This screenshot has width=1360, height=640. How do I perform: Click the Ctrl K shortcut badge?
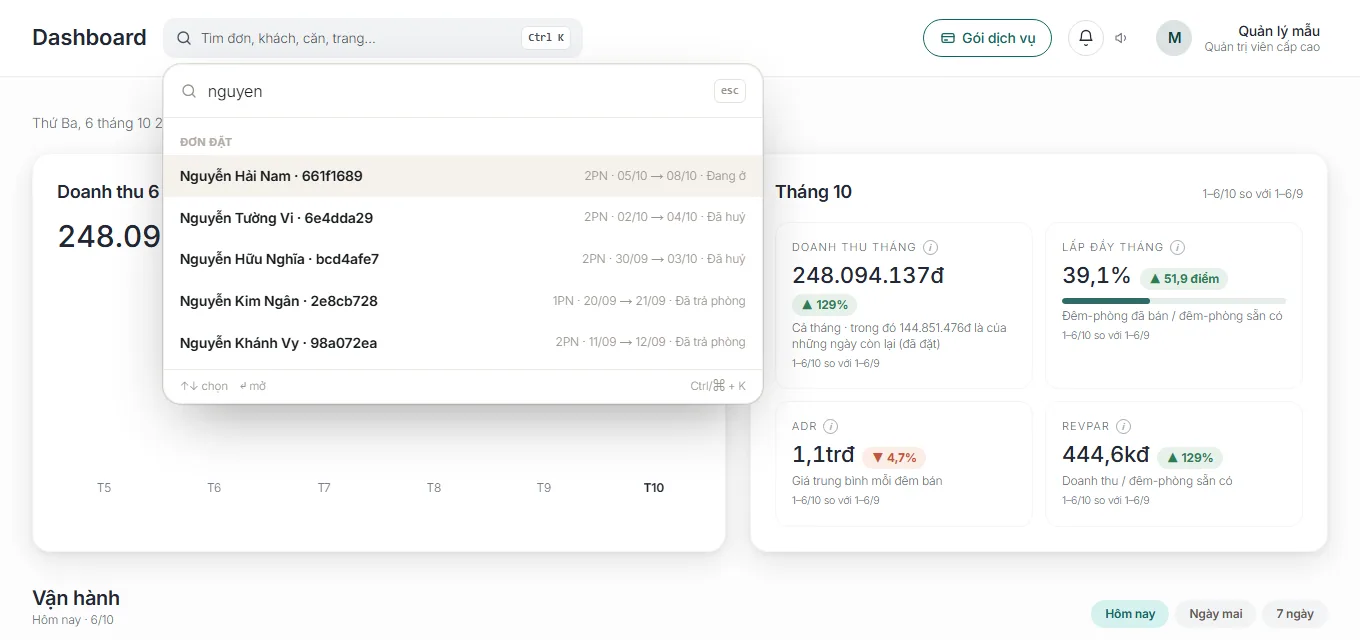pyautogui.click(x=546, y=38)
